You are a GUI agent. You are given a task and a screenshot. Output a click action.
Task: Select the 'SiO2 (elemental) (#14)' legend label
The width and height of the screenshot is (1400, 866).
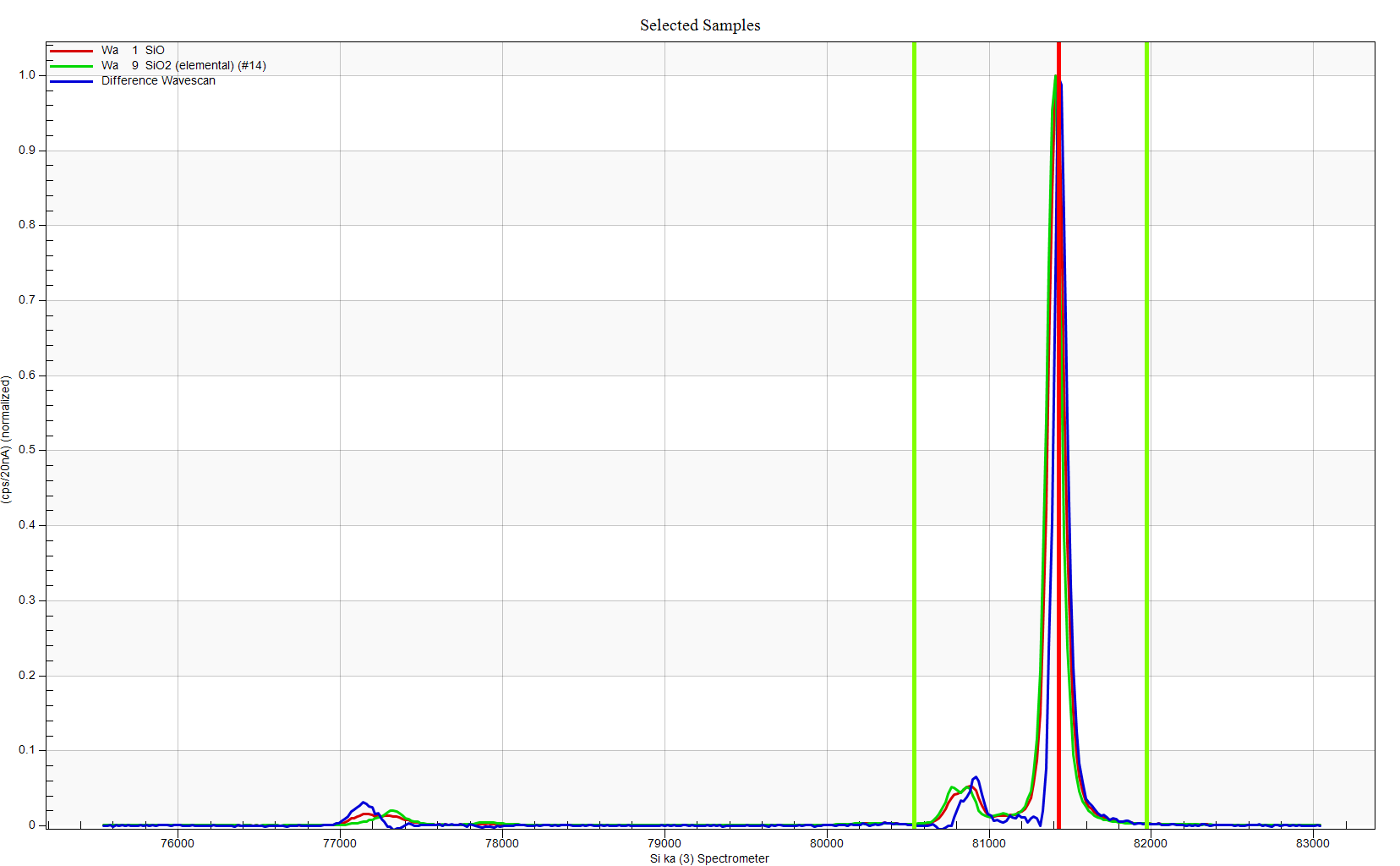(x=205, y=66)
